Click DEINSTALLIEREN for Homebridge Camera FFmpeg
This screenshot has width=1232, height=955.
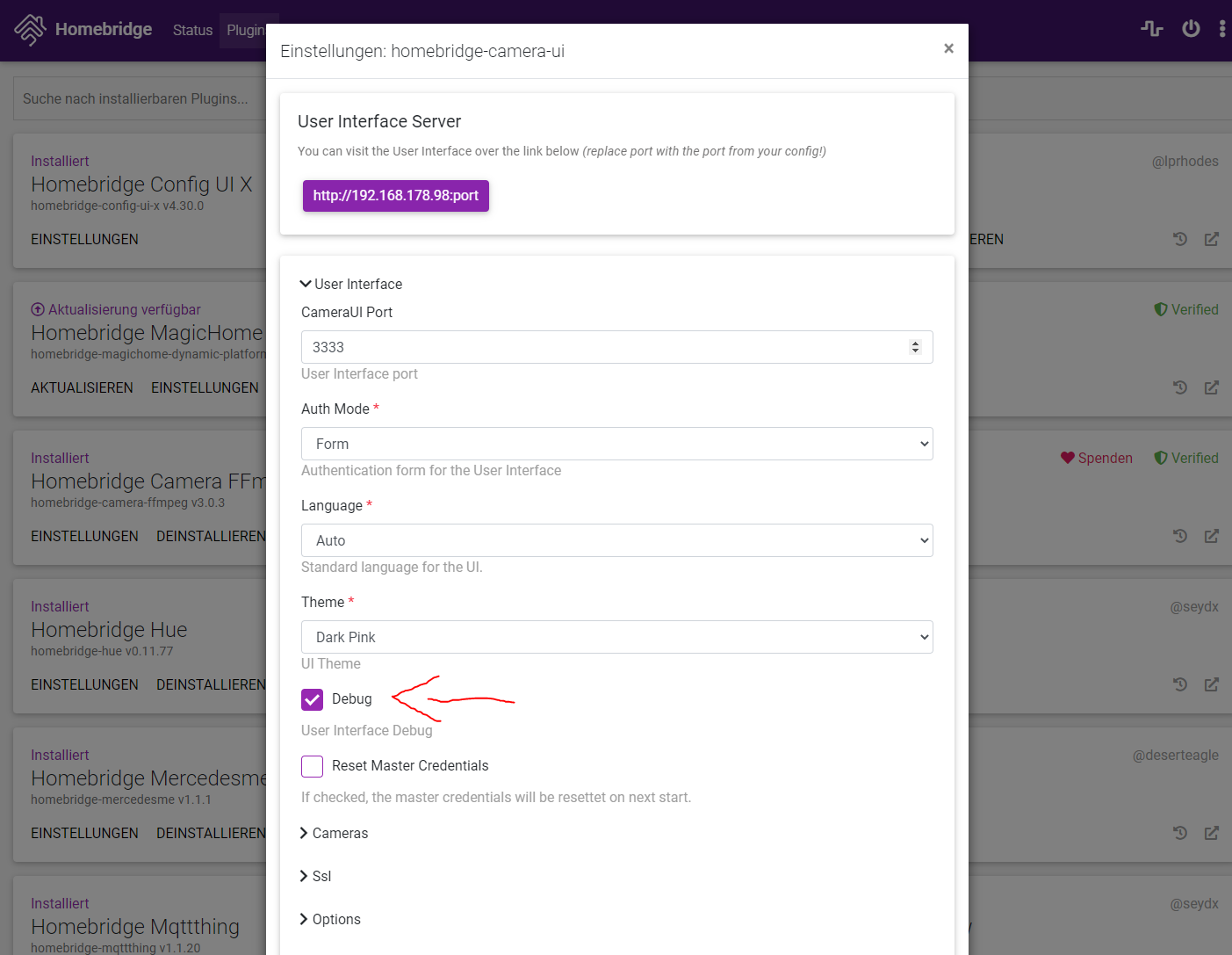click(211, 536)
